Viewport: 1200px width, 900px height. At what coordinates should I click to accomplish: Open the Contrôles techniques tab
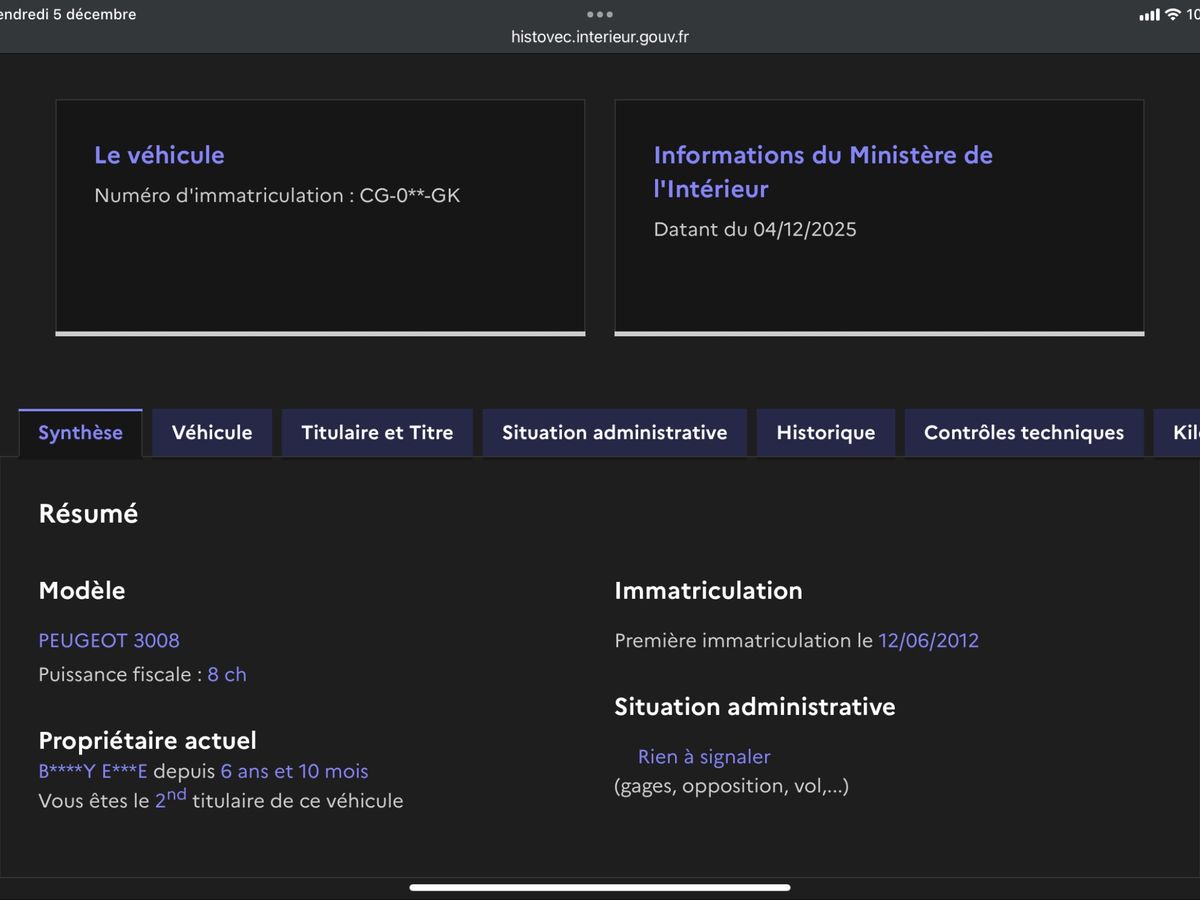click(x=1023, y=432)
